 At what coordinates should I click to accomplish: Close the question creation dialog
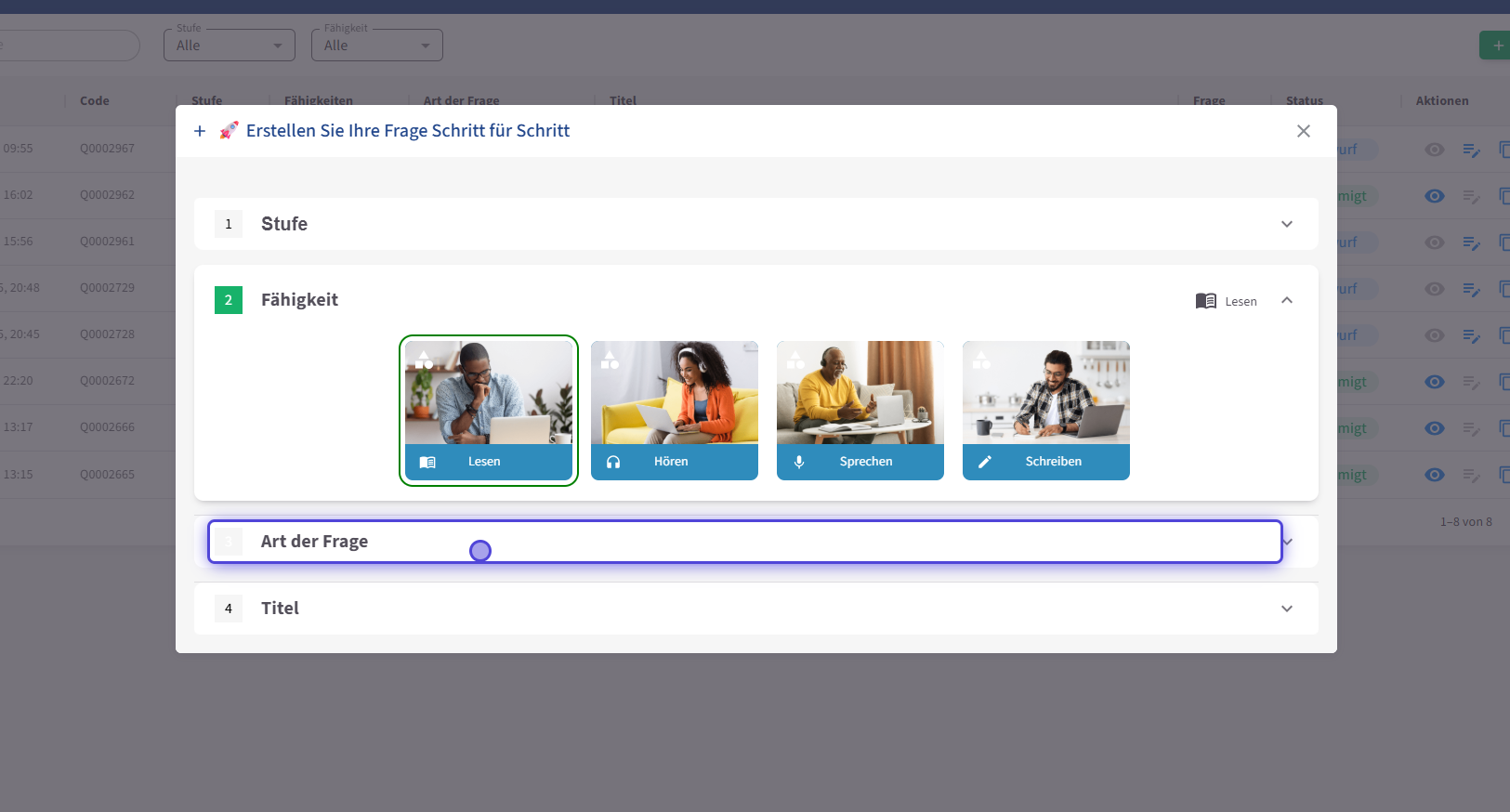coord(1303,131)
